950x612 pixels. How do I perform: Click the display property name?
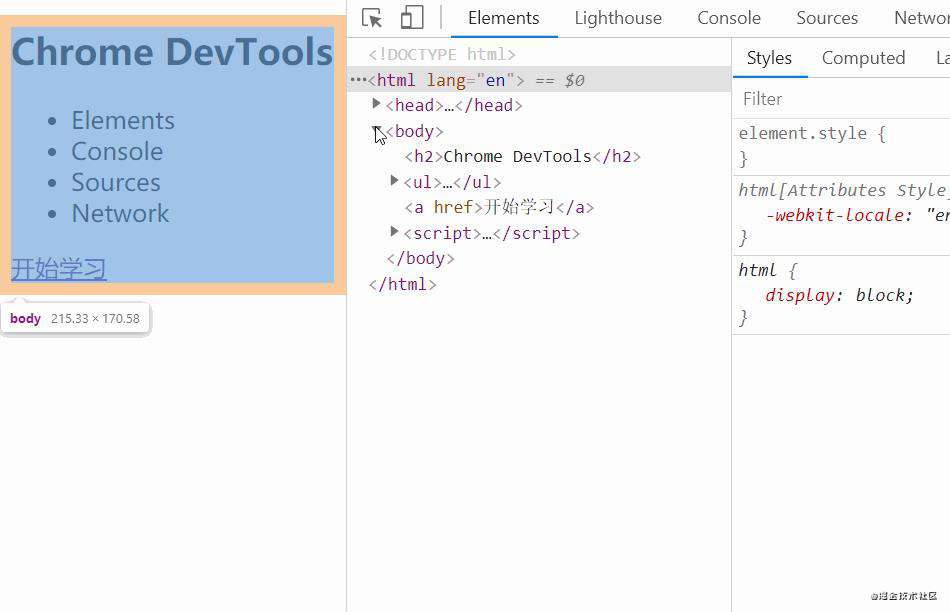800,295
